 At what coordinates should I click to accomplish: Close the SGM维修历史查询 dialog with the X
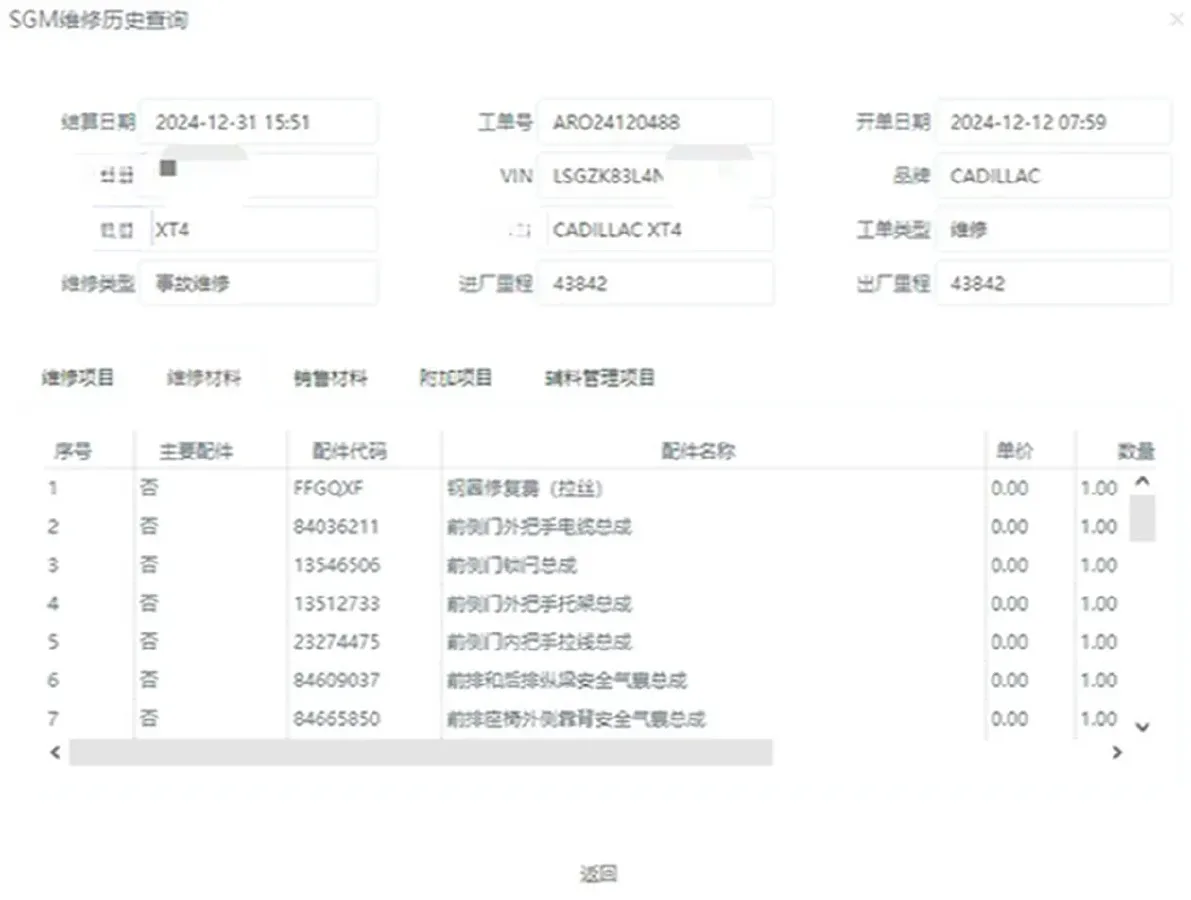(1177, 19)
